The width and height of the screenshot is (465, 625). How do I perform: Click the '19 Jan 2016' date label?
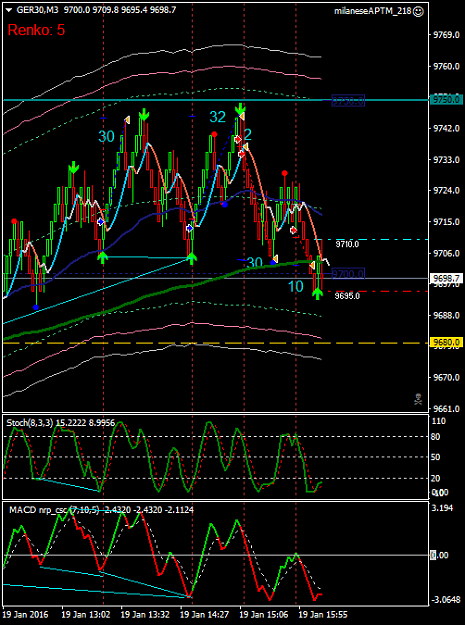26,614
